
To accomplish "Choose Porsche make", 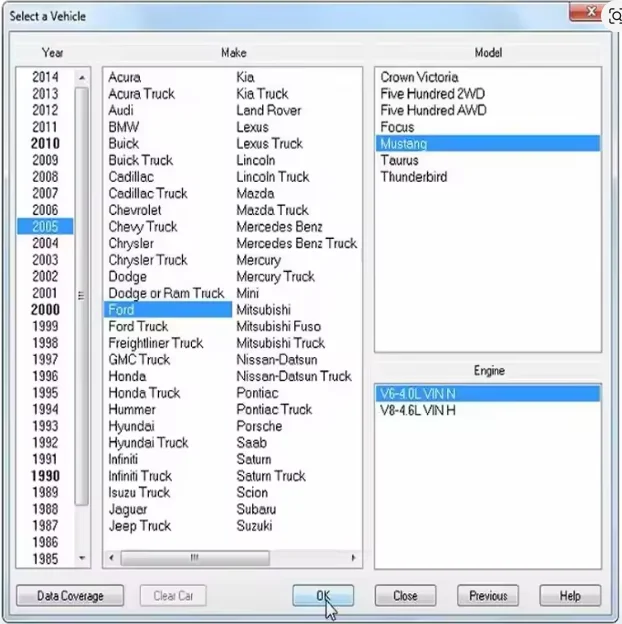I will click(x=259, y=426).
